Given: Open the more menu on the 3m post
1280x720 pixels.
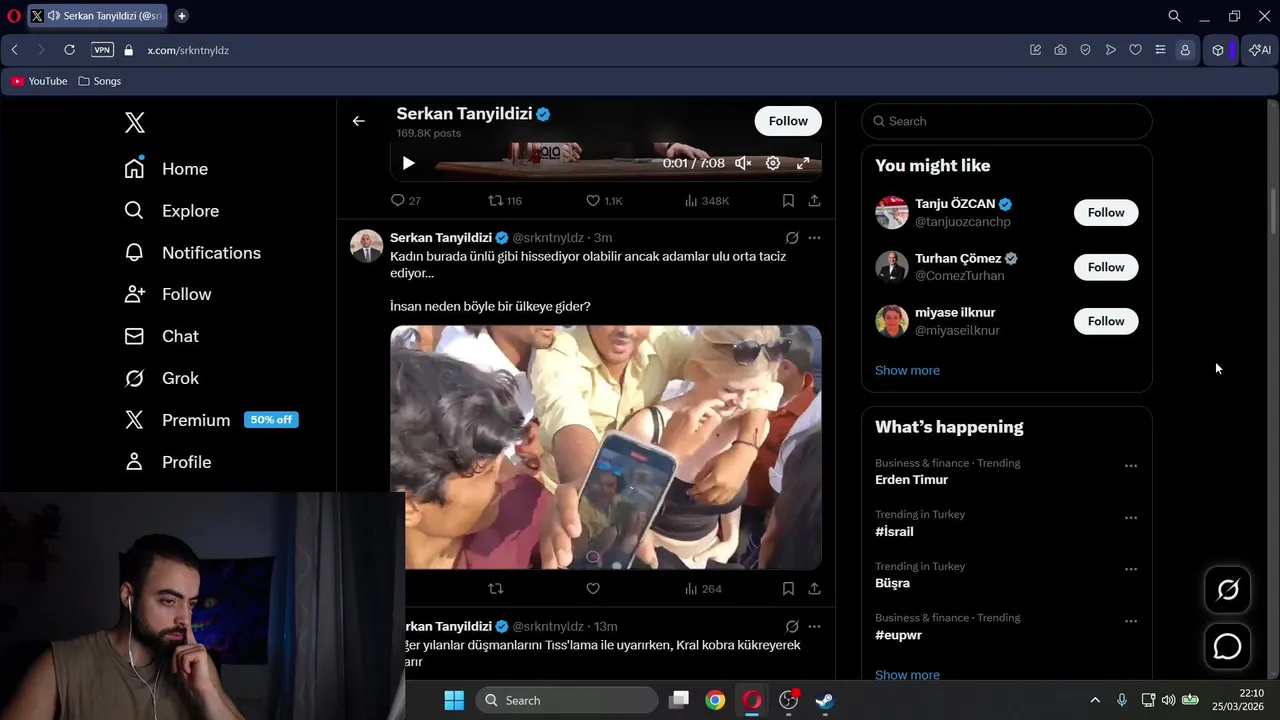Looking at the screenshot, I should [814, 238].
